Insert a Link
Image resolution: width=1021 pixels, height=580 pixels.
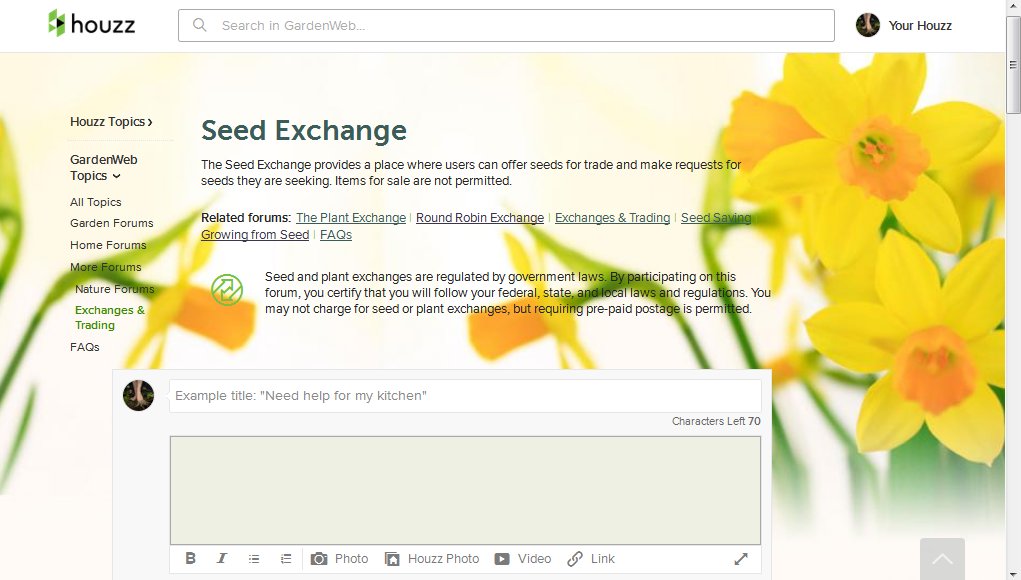click(591, 559)
